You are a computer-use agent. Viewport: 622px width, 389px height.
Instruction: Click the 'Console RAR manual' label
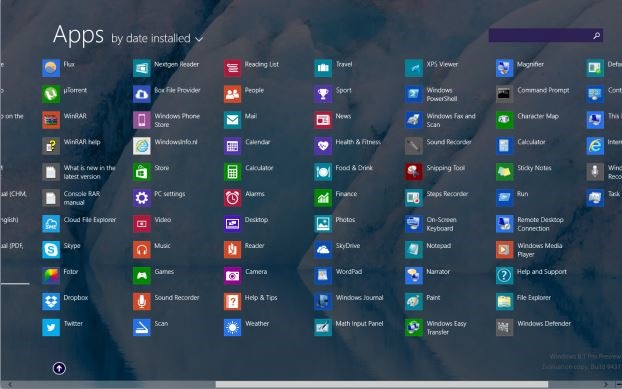pyautogui.click(x=82, y=198)
